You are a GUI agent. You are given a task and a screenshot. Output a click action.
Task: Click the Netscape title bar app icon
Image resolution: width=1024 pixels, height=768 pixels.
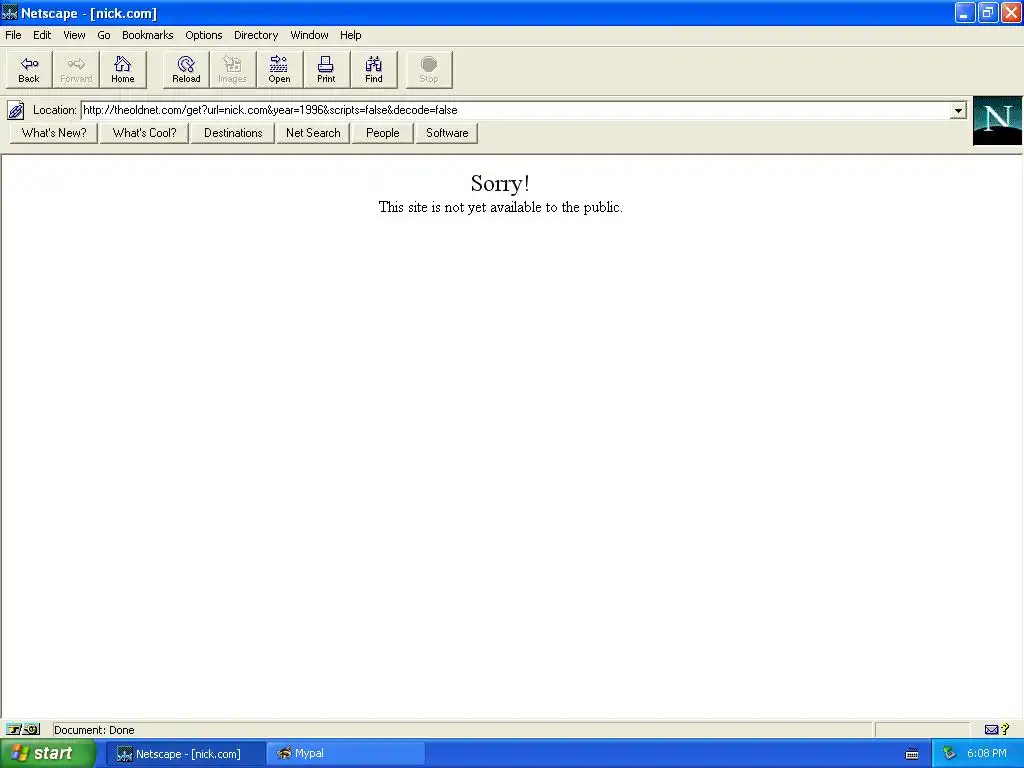(10, 13)
